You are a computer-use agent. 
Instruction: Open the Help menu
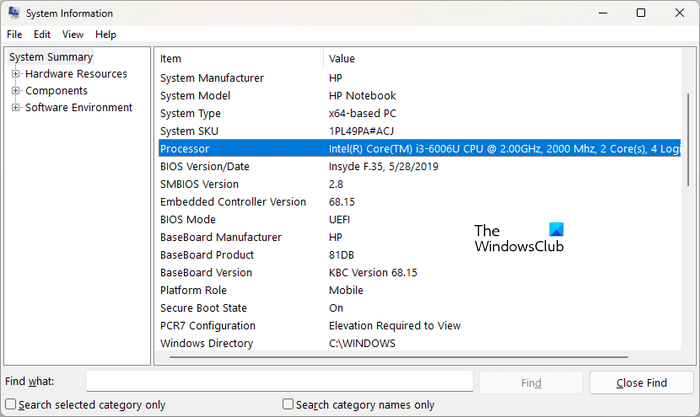[106, 34]
